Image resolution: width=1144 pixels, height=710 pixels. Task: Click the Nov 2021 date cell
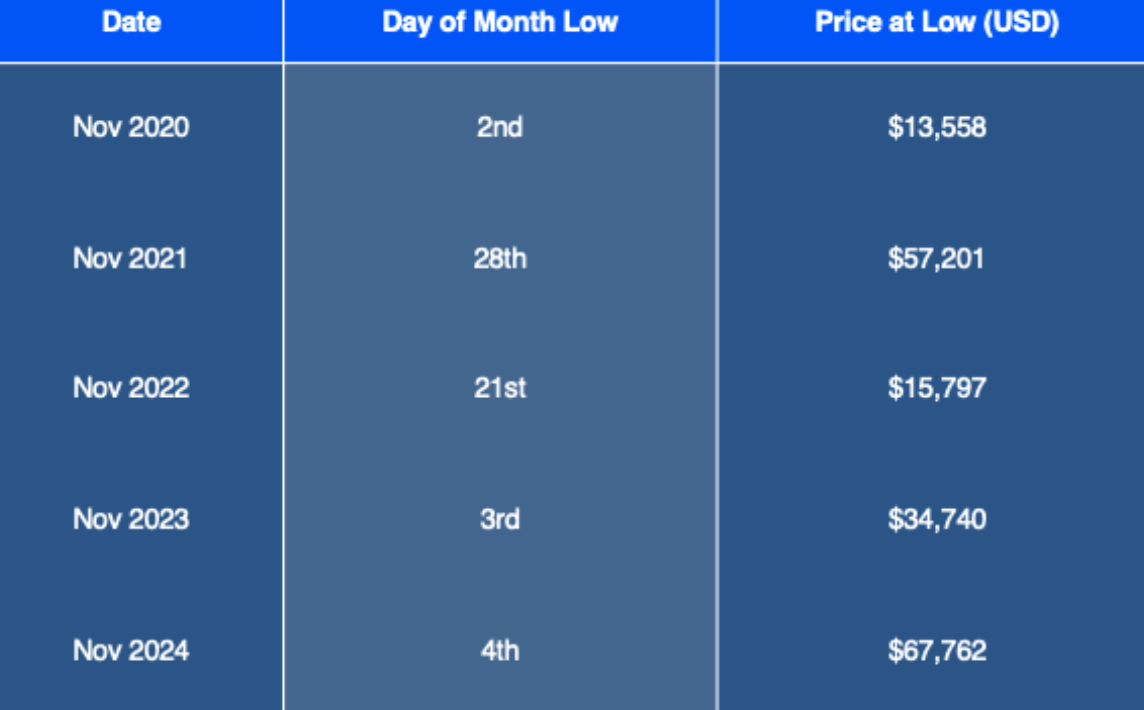tap(130, 258)
